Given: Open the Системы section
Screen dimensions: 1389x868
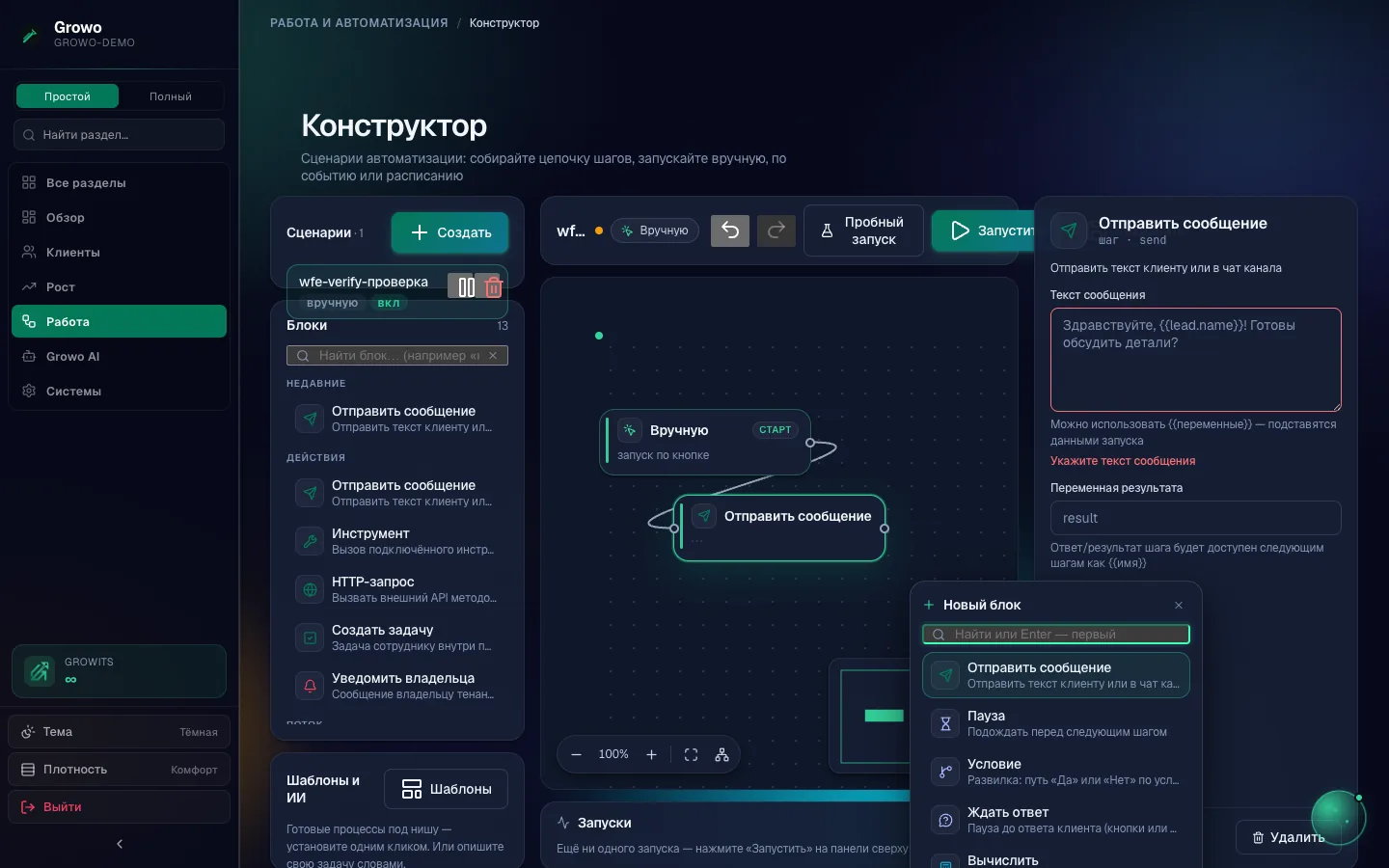Looking at the screenshot, I should click(120, 392).
